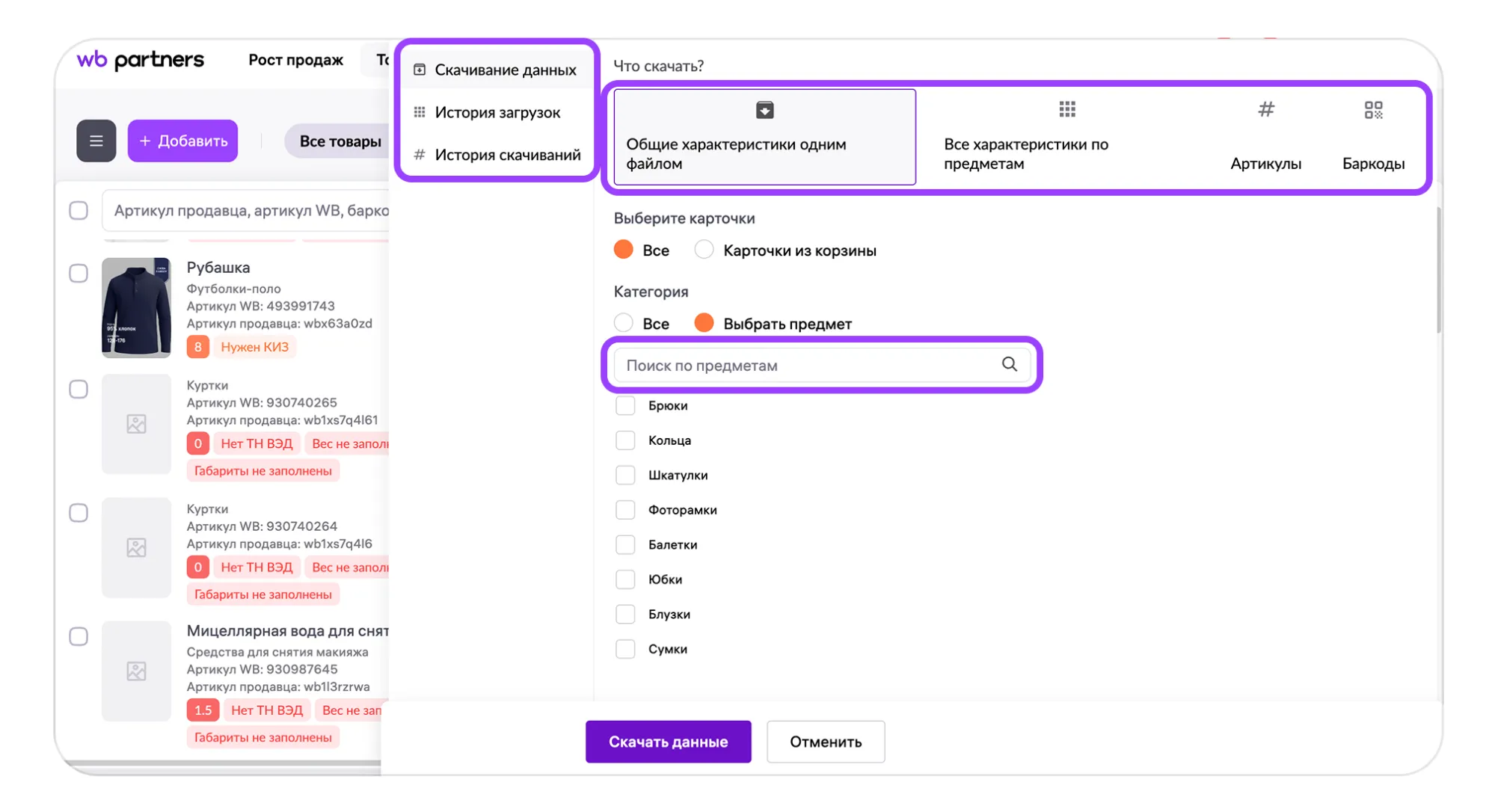Click placeholder image for Куртки 930740265

click(136, 424)
